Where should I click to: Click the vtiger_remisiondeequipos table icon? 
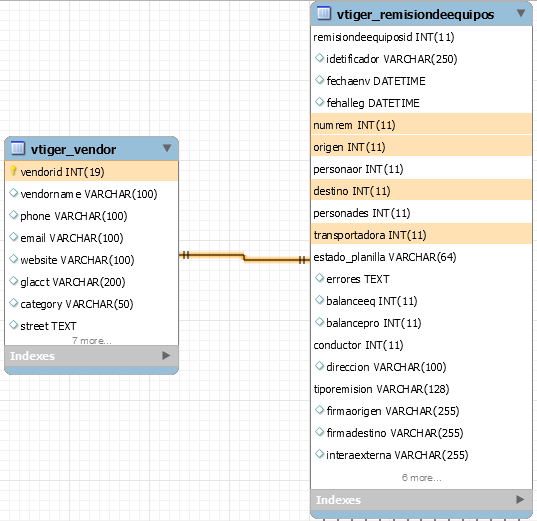point(324,13)
